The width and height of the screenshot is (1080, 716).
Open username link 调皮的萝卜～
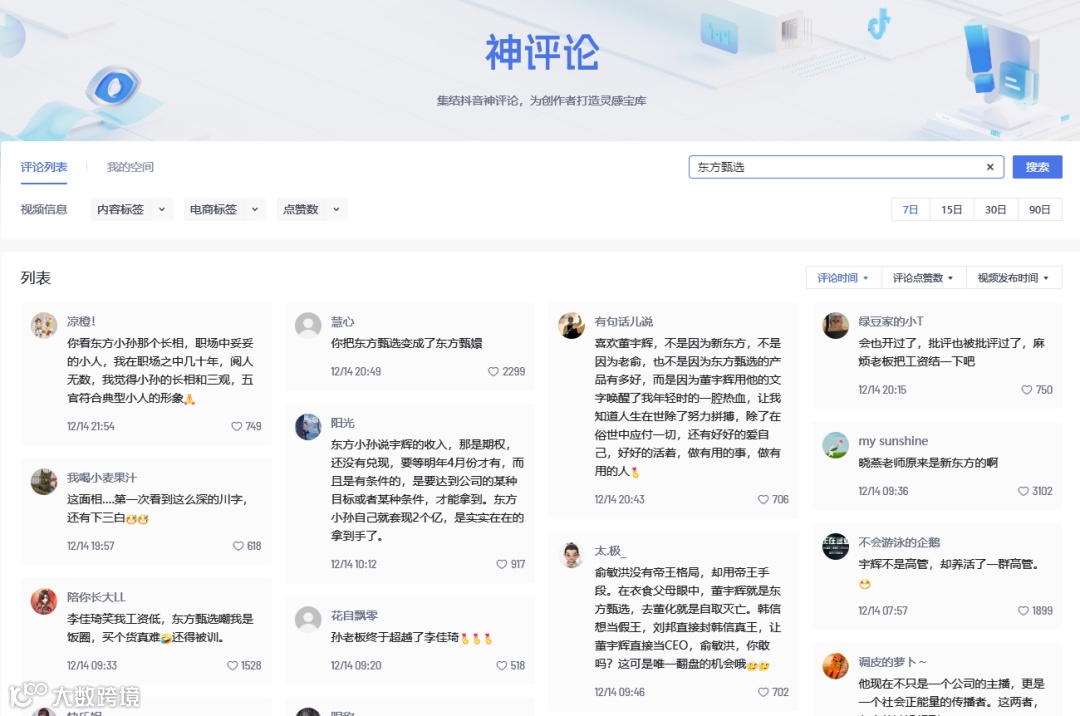893,662
